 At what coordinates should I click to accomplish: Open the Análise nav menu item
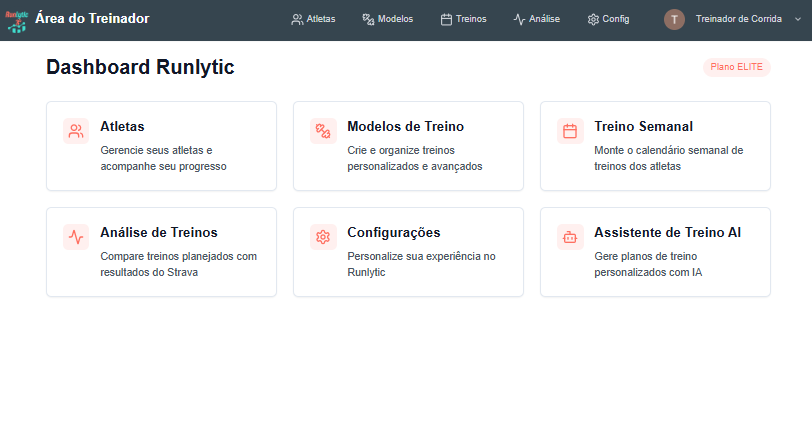pyautogui.click(x=536, y=19)
